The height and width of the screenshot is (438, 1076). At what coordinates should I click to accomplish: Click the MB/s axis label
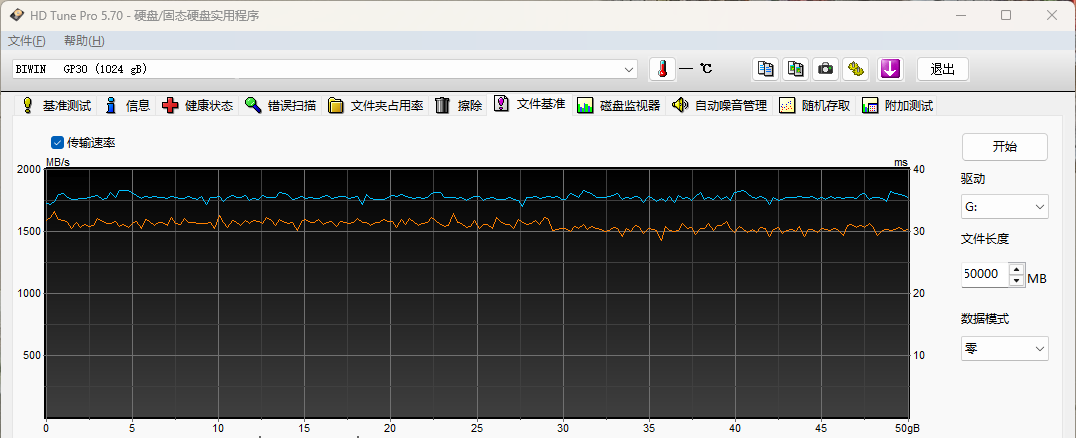(x=58, y=163)
